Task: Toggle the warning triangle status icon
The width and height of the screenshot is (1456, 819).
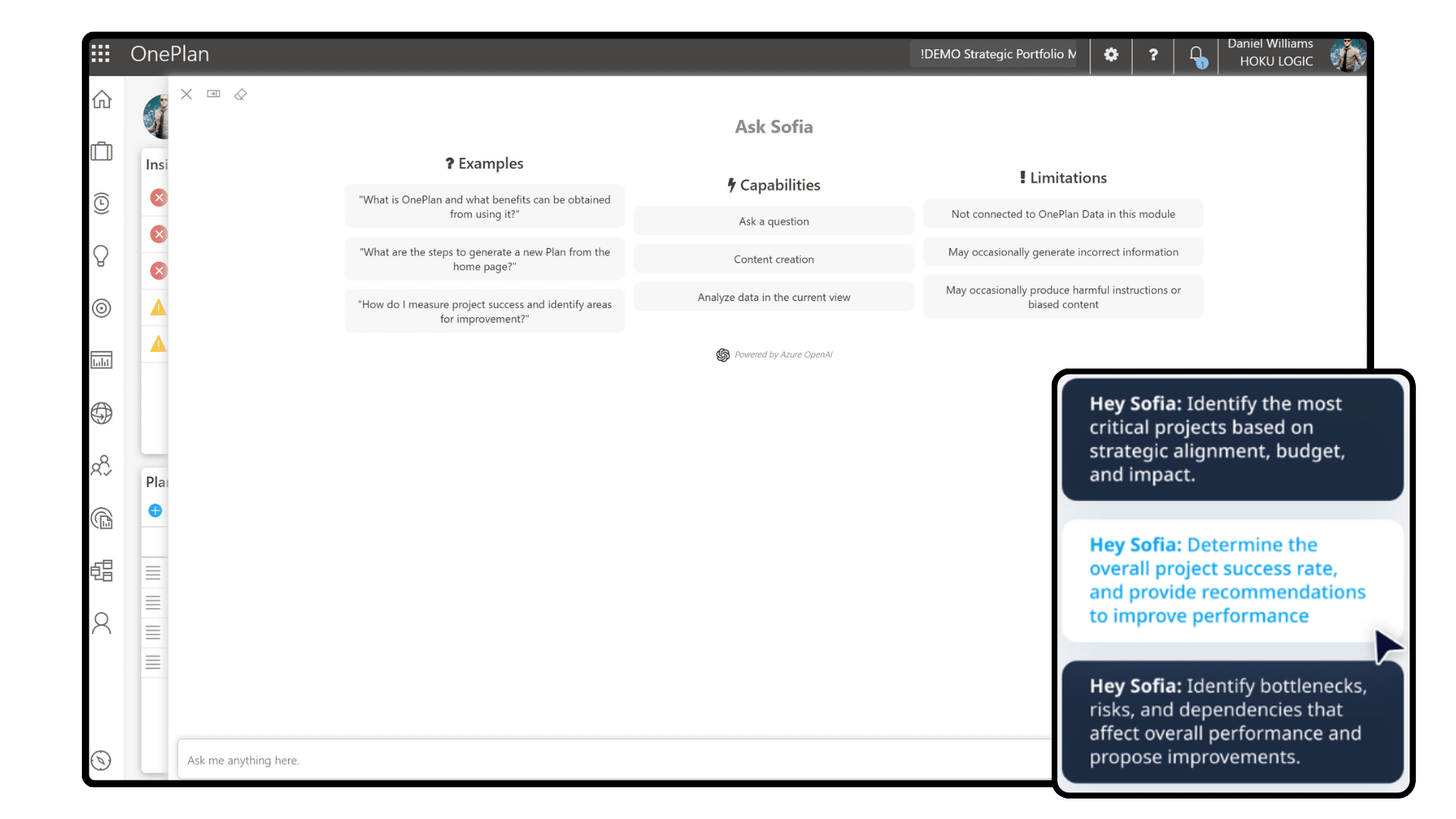Action: point(158,307)
